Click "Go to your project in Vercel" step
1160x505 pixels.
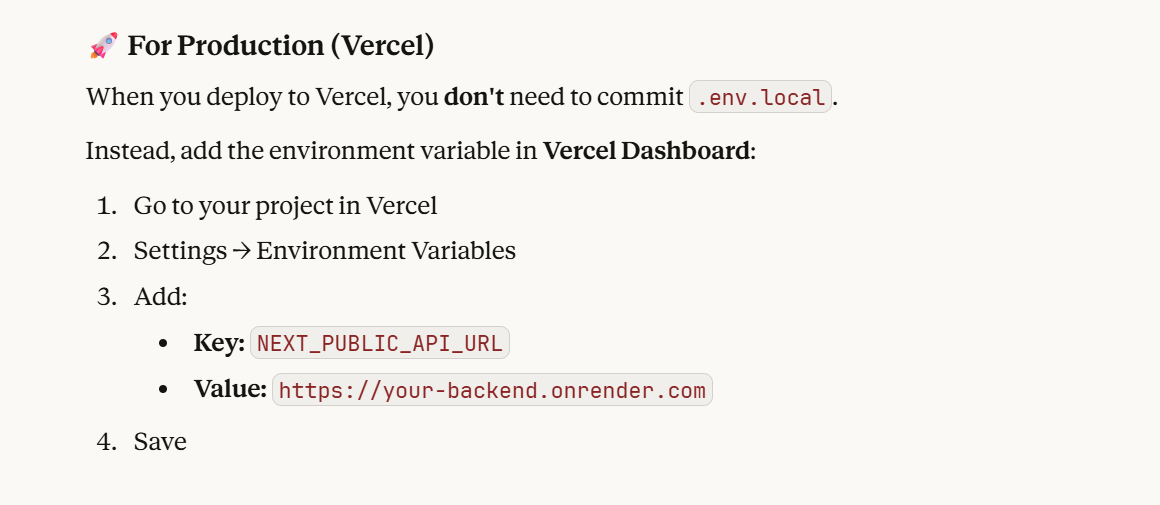pos(285,206)
